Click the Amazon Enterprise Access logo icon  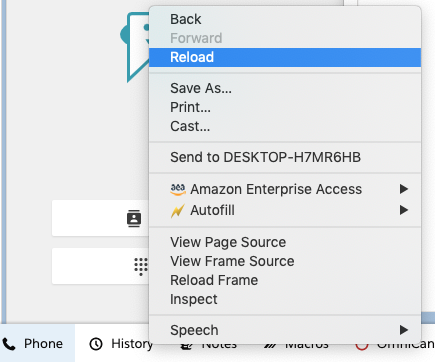coord(178,189)
